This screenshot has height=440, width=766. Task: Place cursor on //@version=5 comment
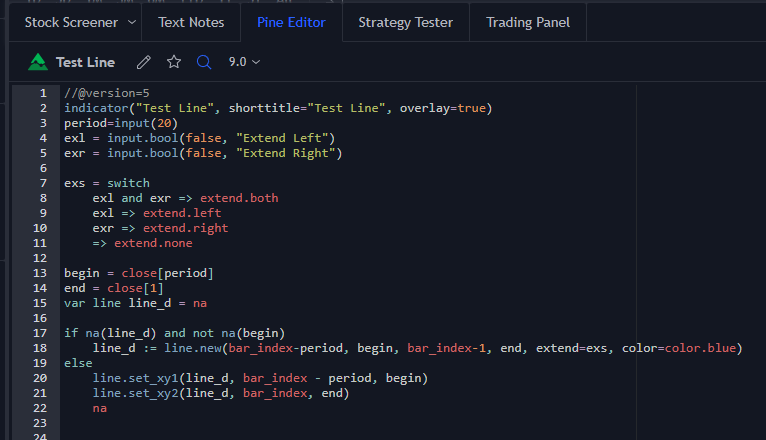click(x=106, y=93)
